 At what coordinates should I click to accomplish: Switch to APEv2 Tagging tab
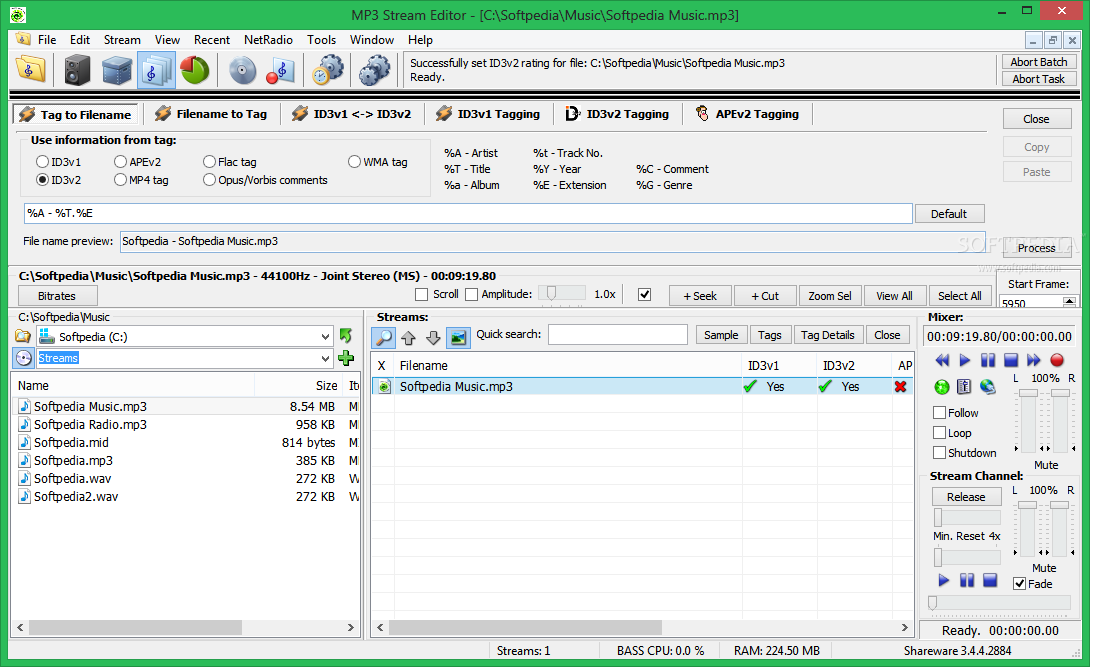[747, 114]
